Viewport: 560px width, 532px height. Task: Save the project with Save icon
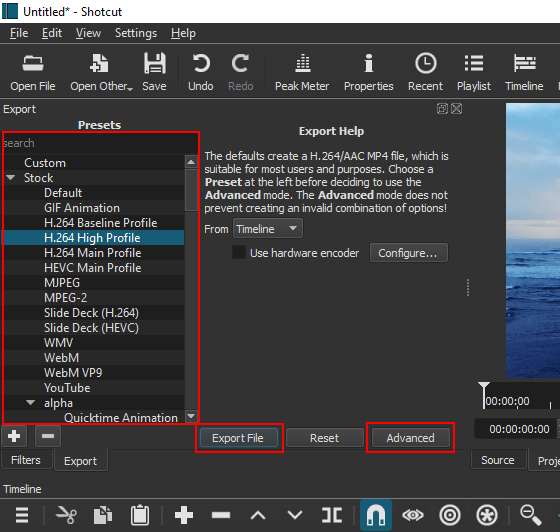coord(154,72)
